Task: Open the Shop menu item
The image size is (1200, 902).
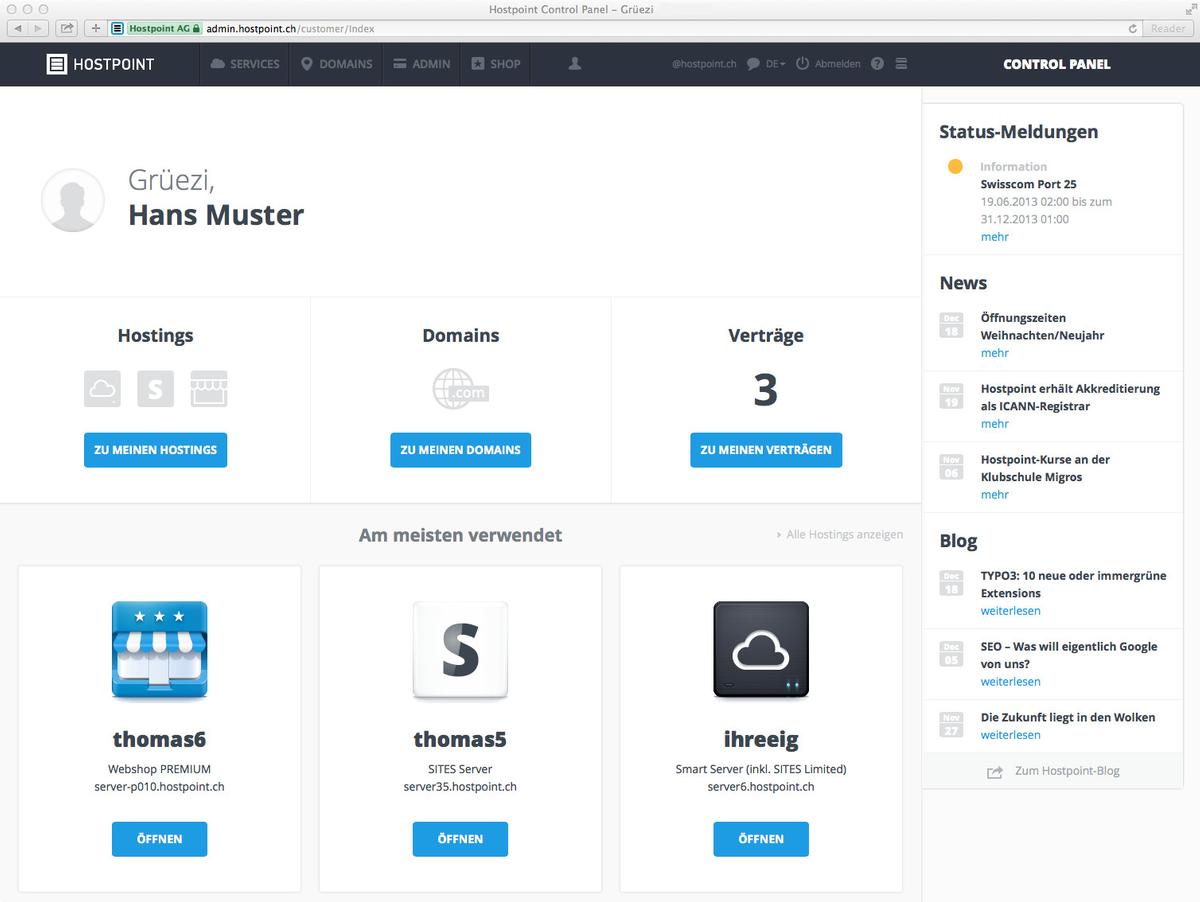Action: 495,64
